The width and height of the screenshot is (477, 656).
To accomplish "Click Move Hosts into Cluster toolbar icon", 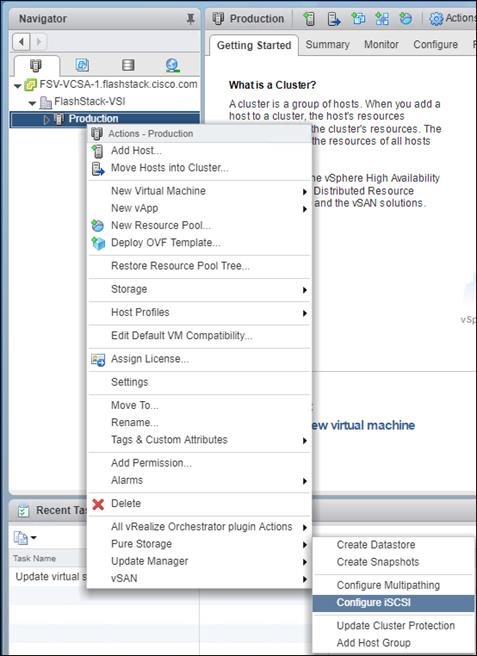I will pyautogui.click(x=333, y=19).
